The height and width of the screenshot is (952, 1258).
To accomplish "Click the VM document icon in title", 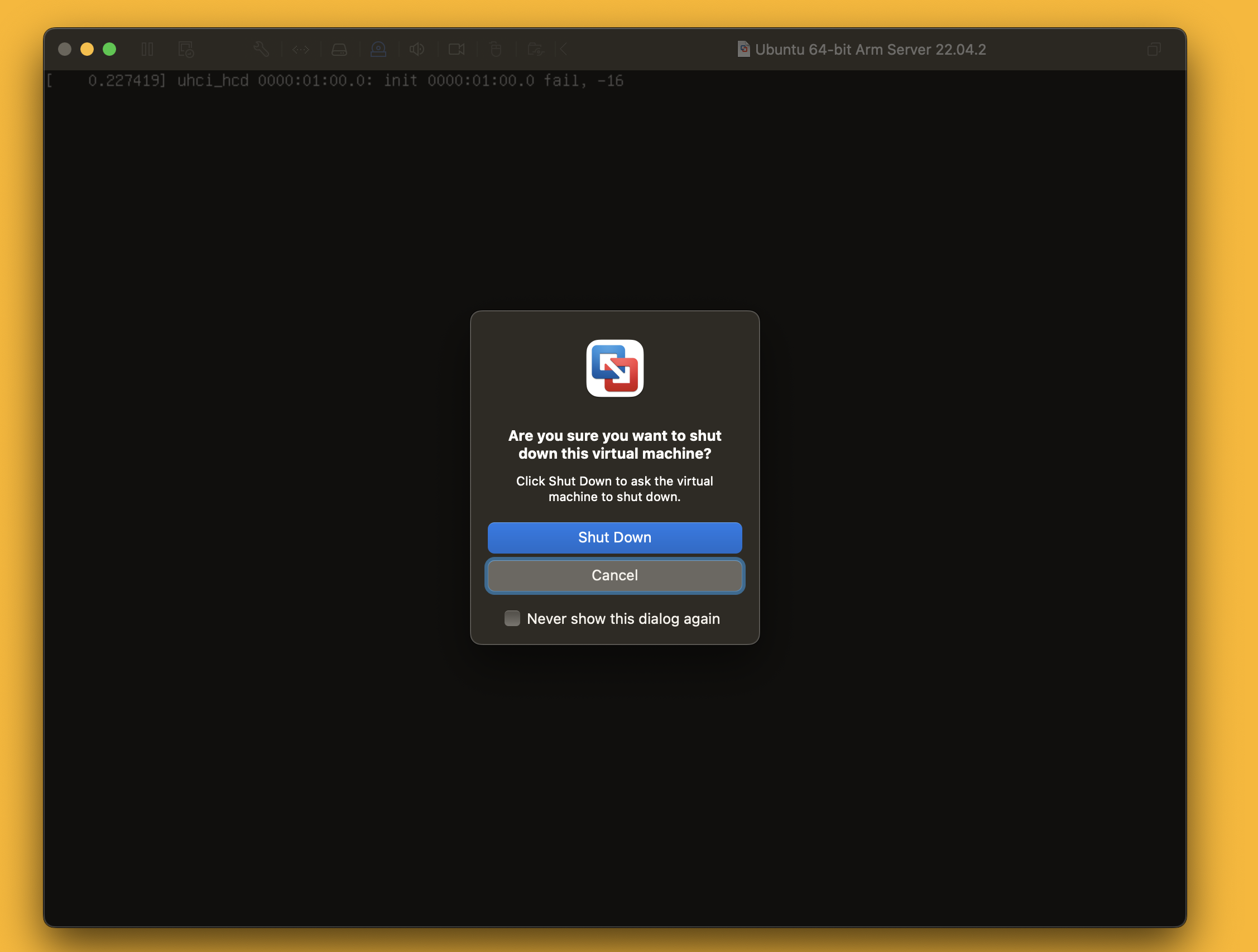I will 743,50.
